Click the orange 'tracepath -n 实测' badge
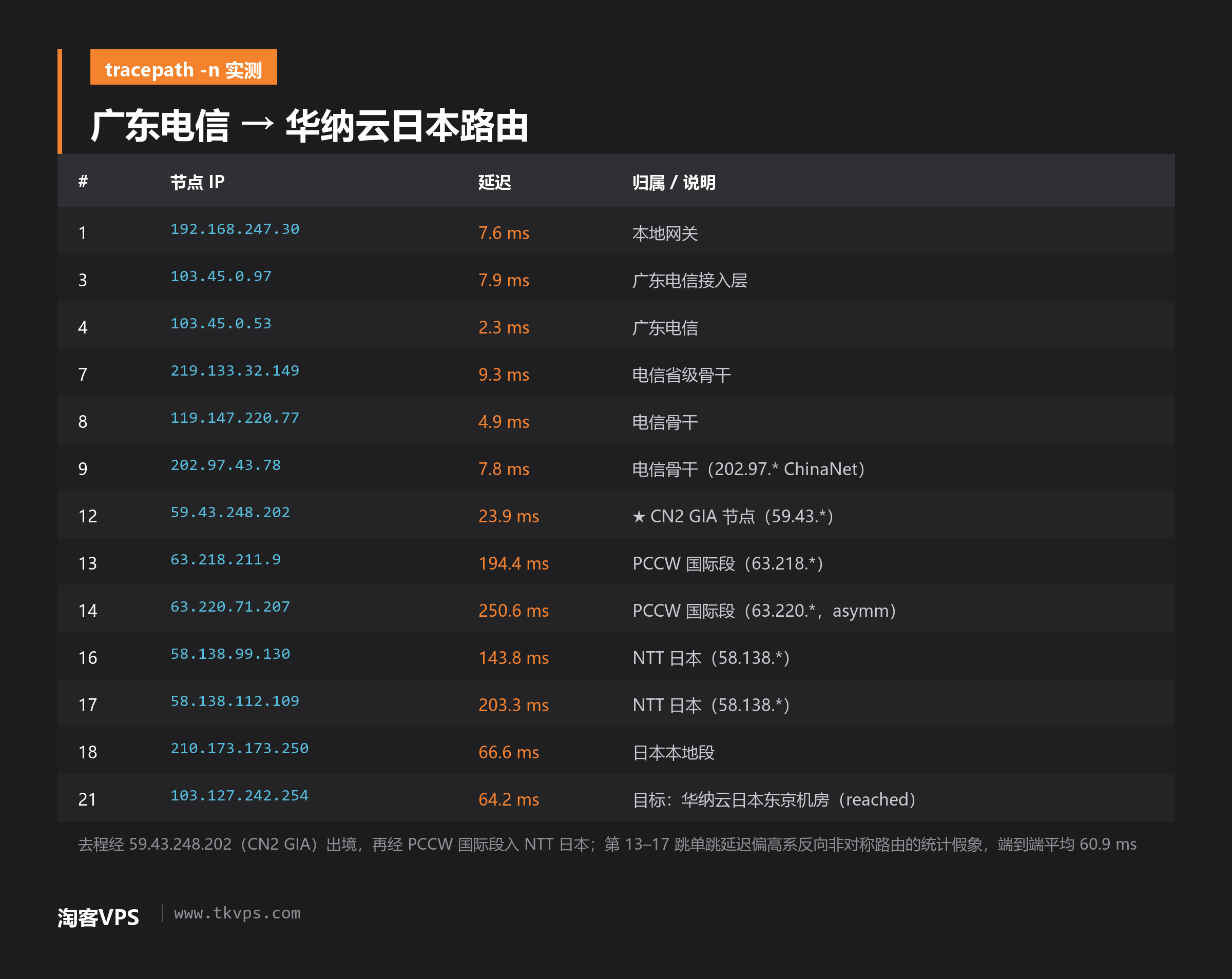The image size is (1232, 979). pos(183,67)
